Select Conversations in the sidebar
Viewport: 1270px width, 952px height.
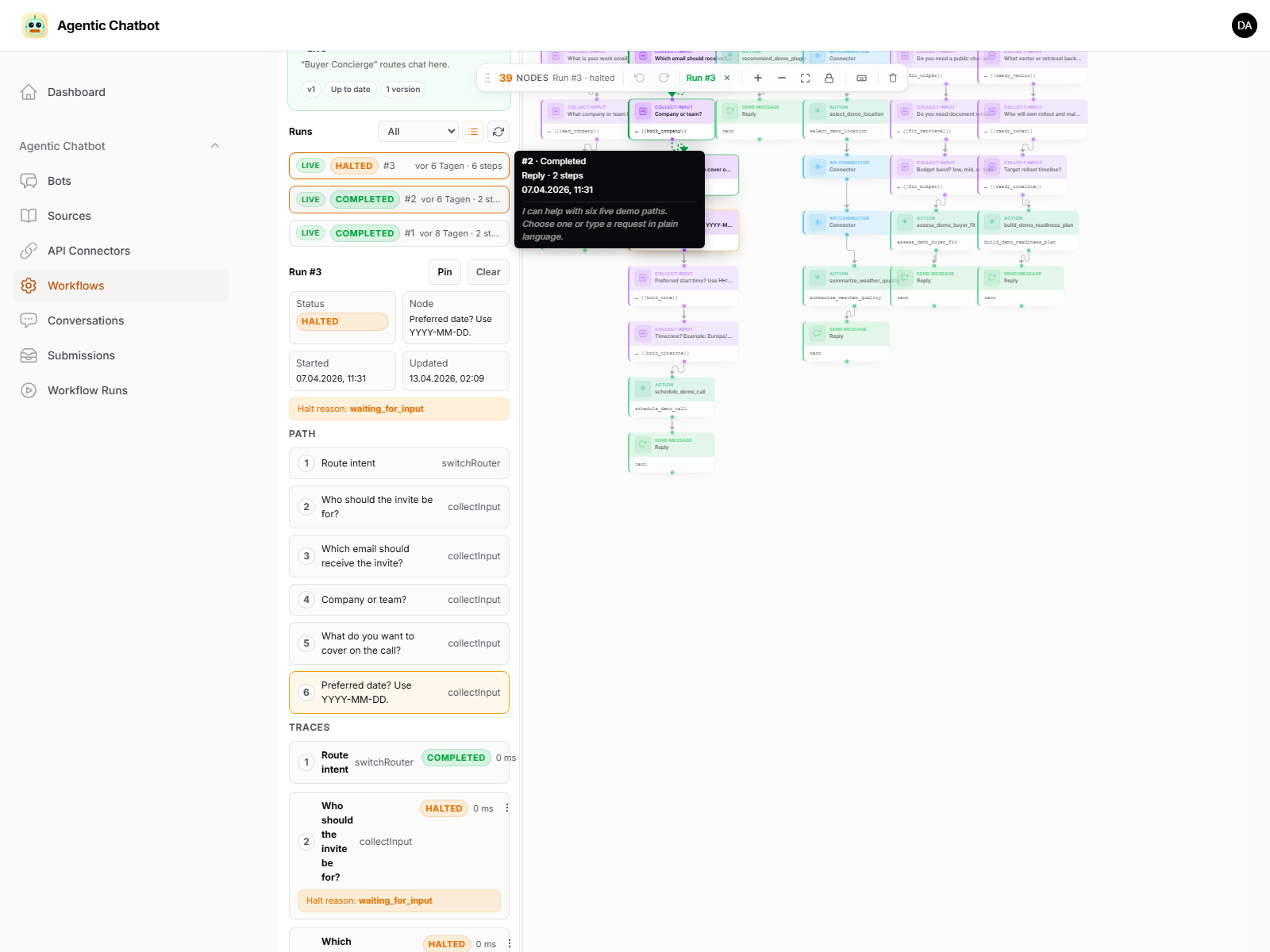86,321
